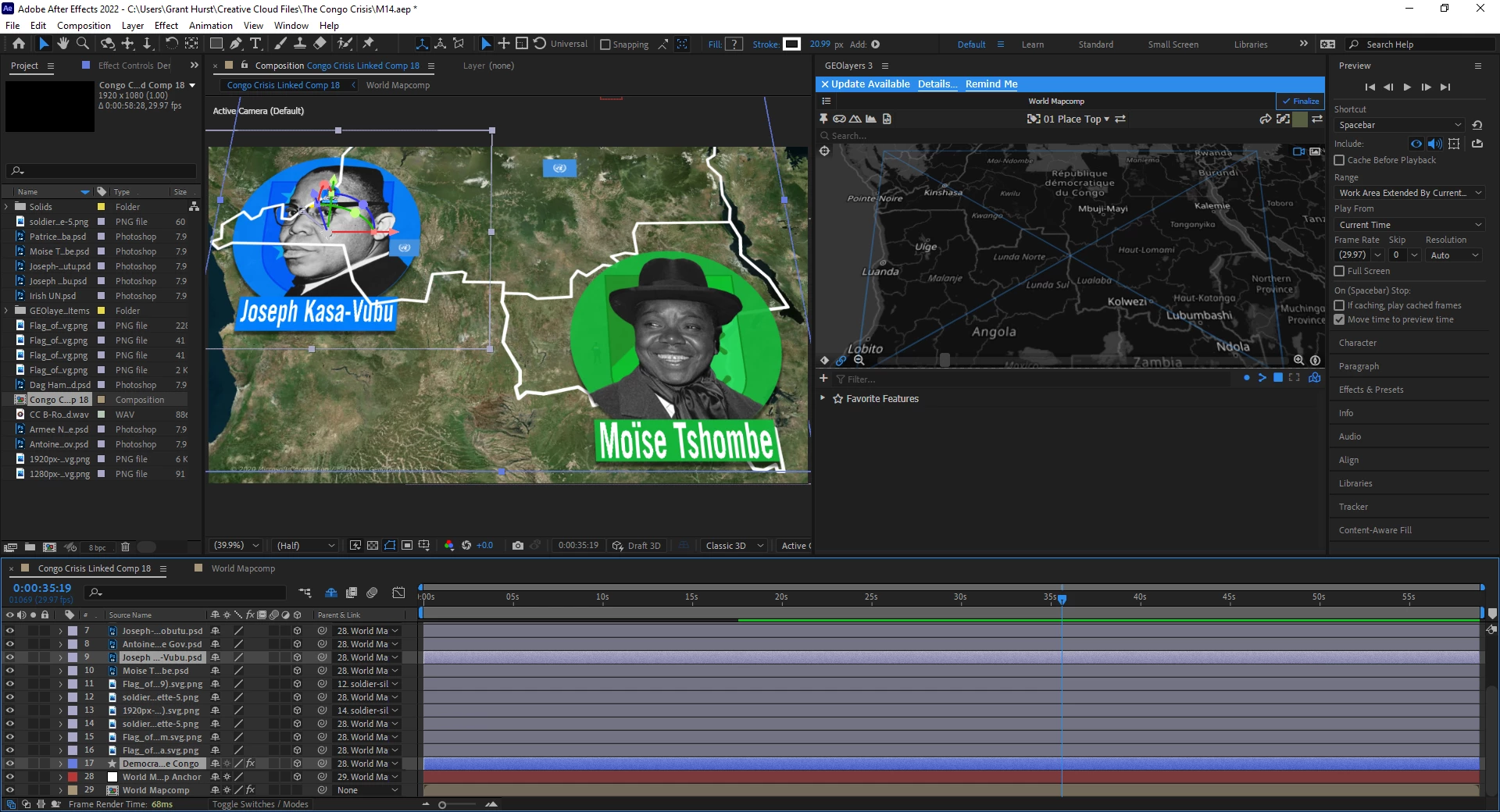
Task: Pick the Zoom tool in the toolbar
Action: 82,44
